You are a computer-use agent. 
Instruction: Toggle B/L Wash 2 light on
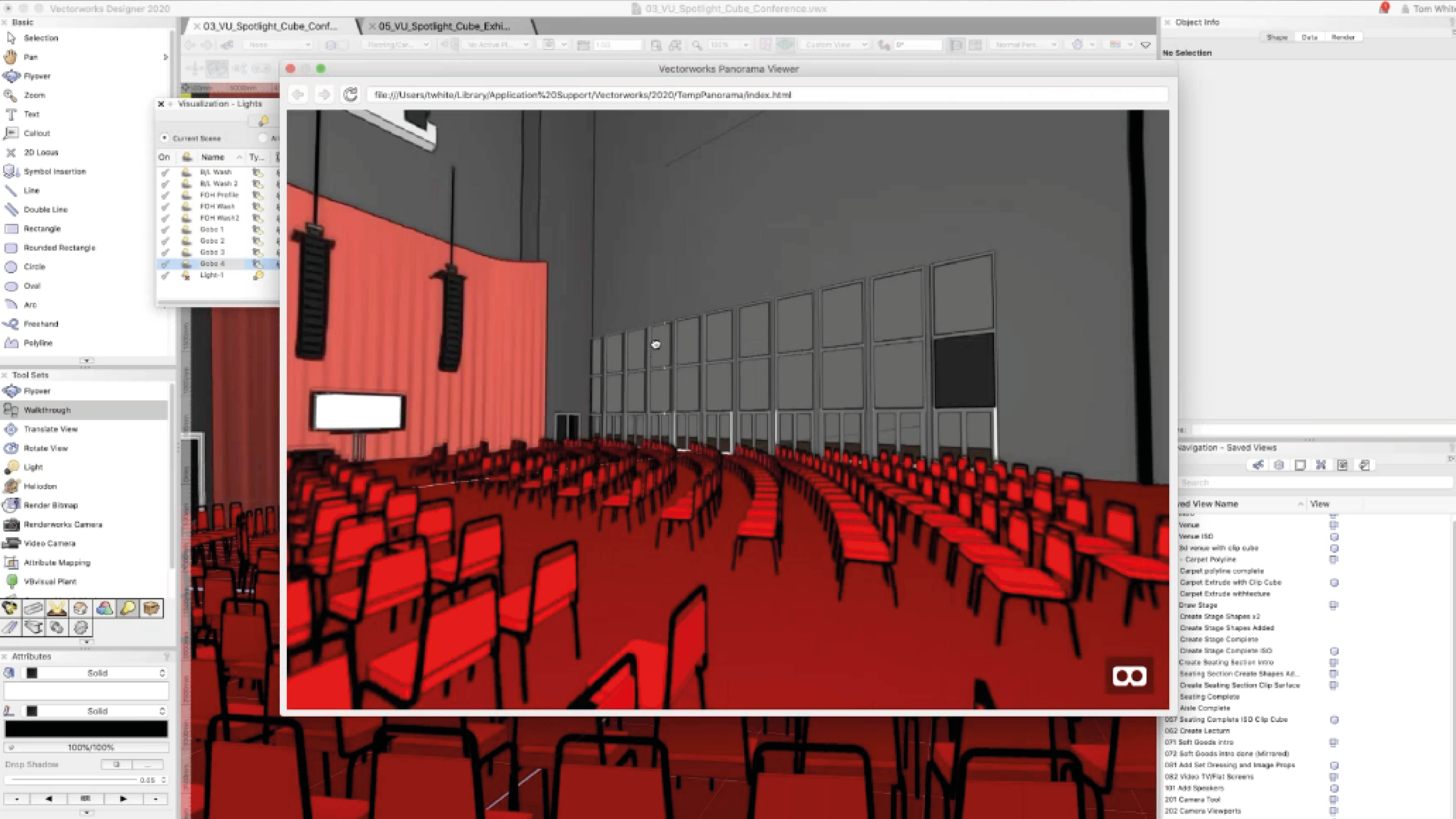pos(165,184)
